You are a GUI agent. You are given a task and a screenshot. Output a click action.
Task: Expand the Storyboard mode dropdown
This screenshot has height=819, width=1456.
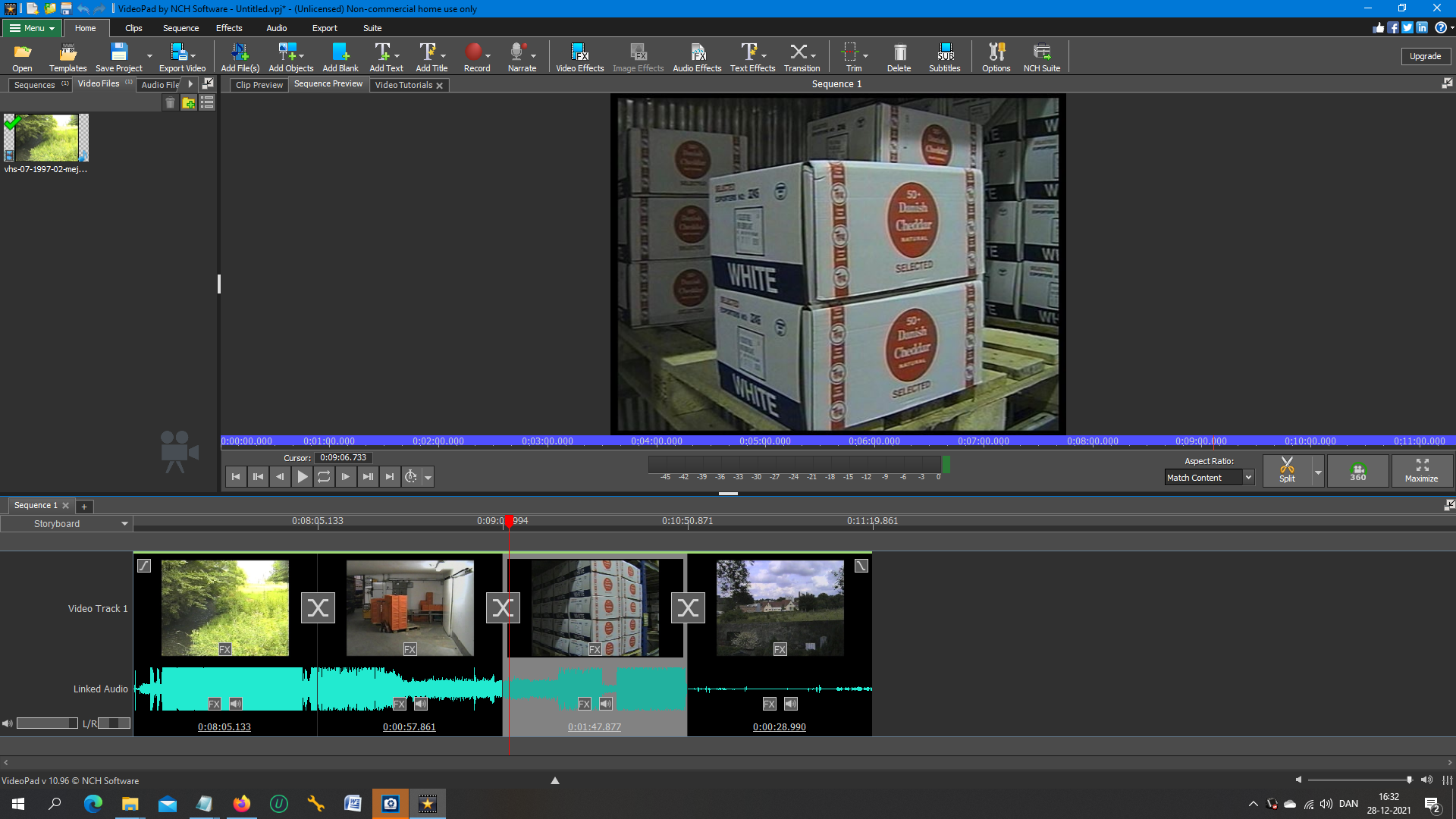[124, 524]
